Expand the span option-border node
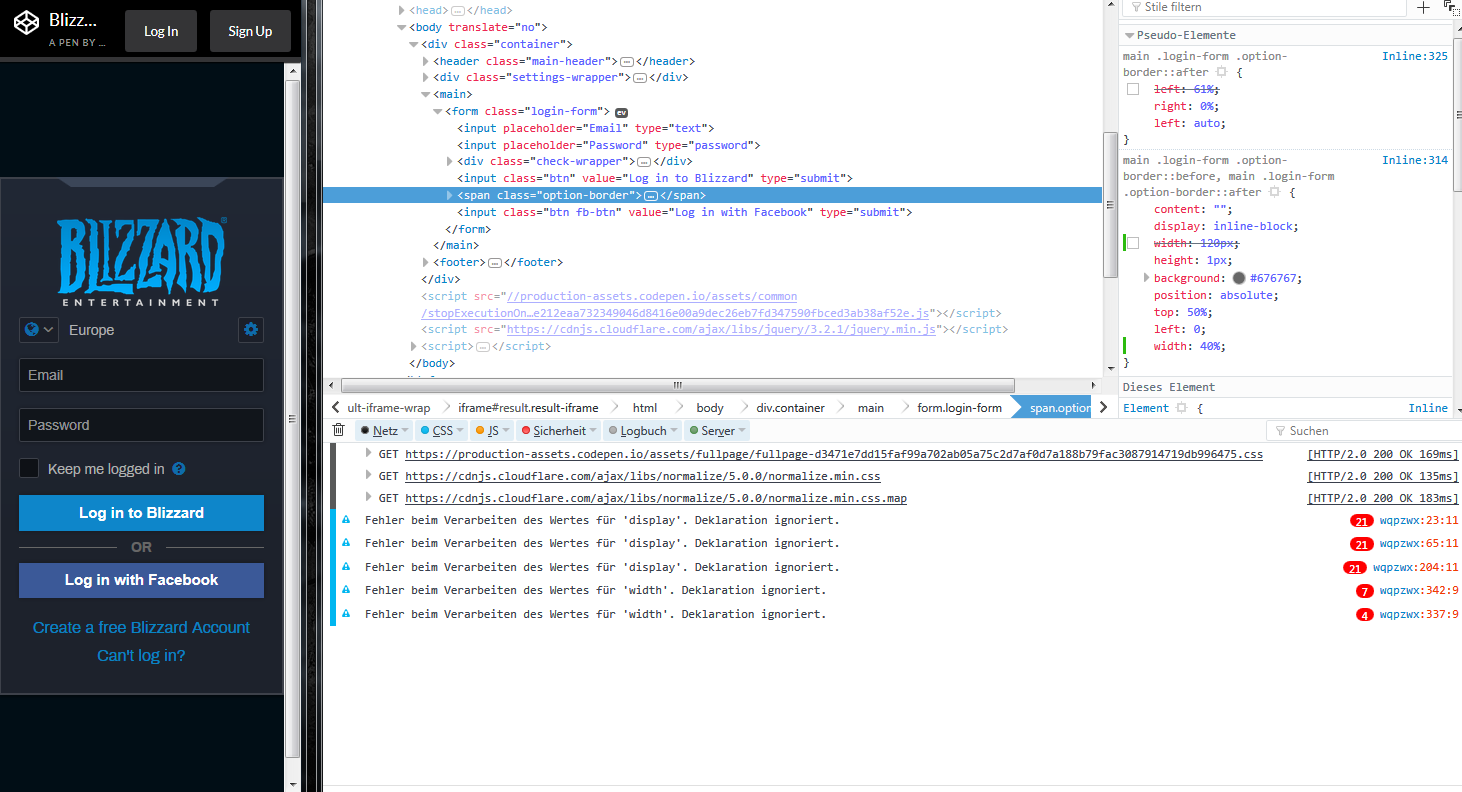 point(449,195)
